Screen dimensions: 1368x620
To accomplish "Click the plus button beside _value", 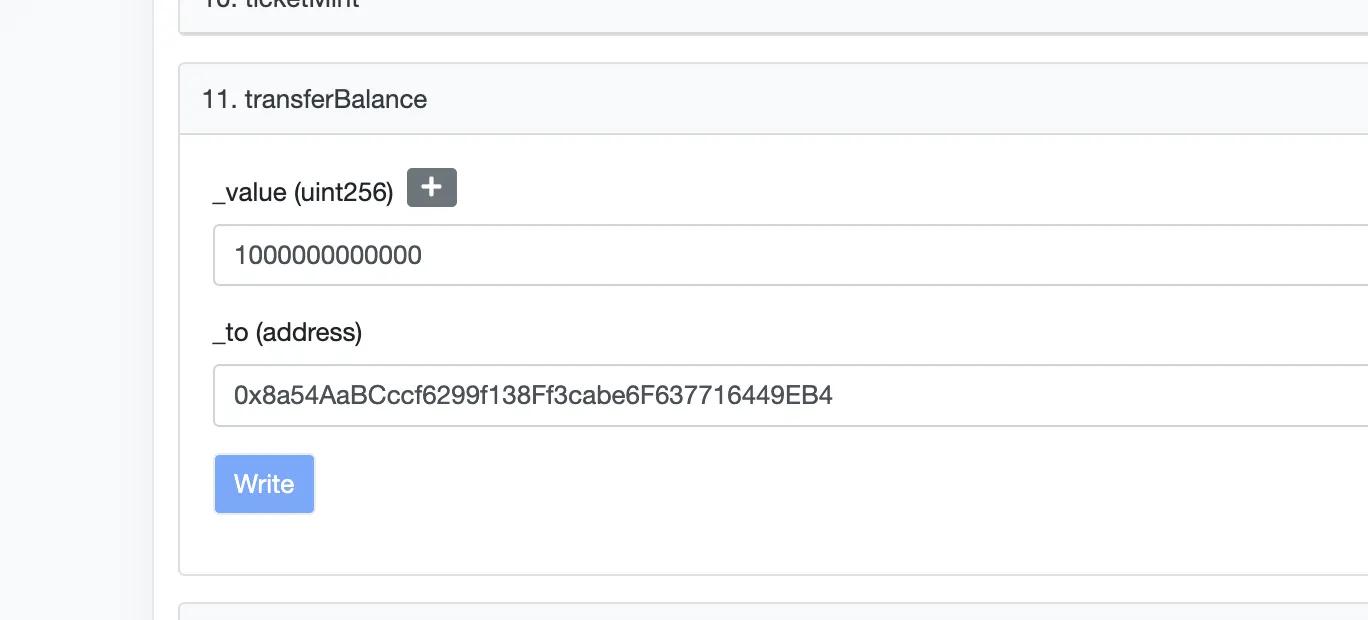I will (431, 188).
